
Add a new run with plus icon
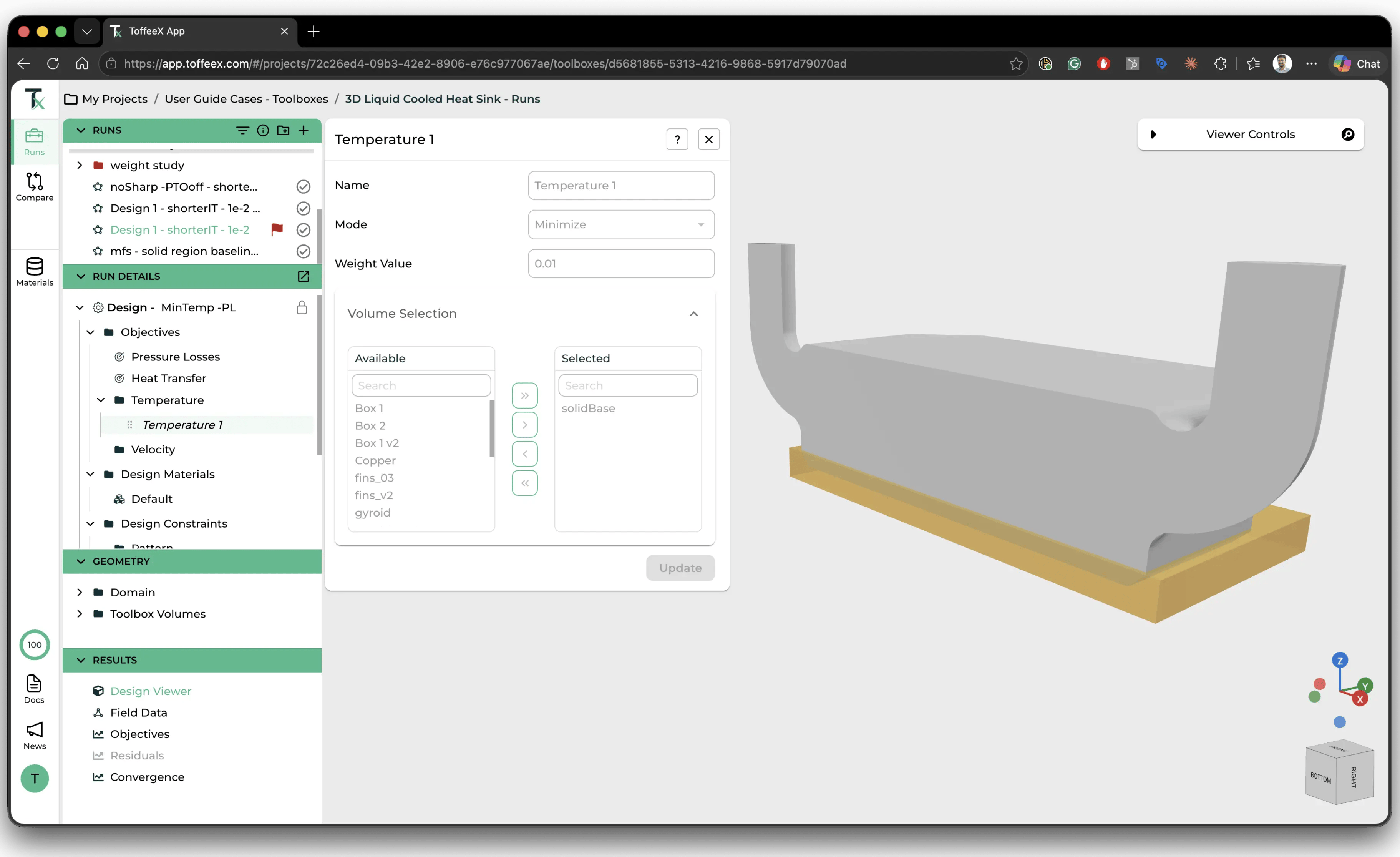pos(304,130)
